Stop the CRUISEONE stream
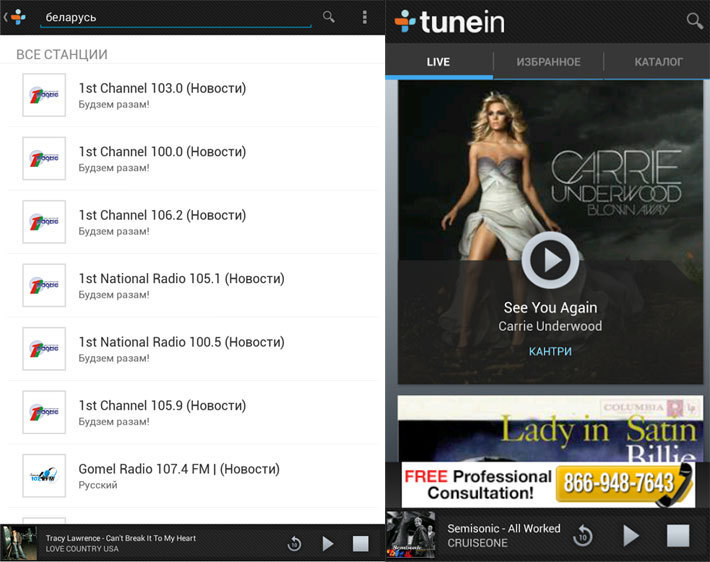 click(678, 536)
